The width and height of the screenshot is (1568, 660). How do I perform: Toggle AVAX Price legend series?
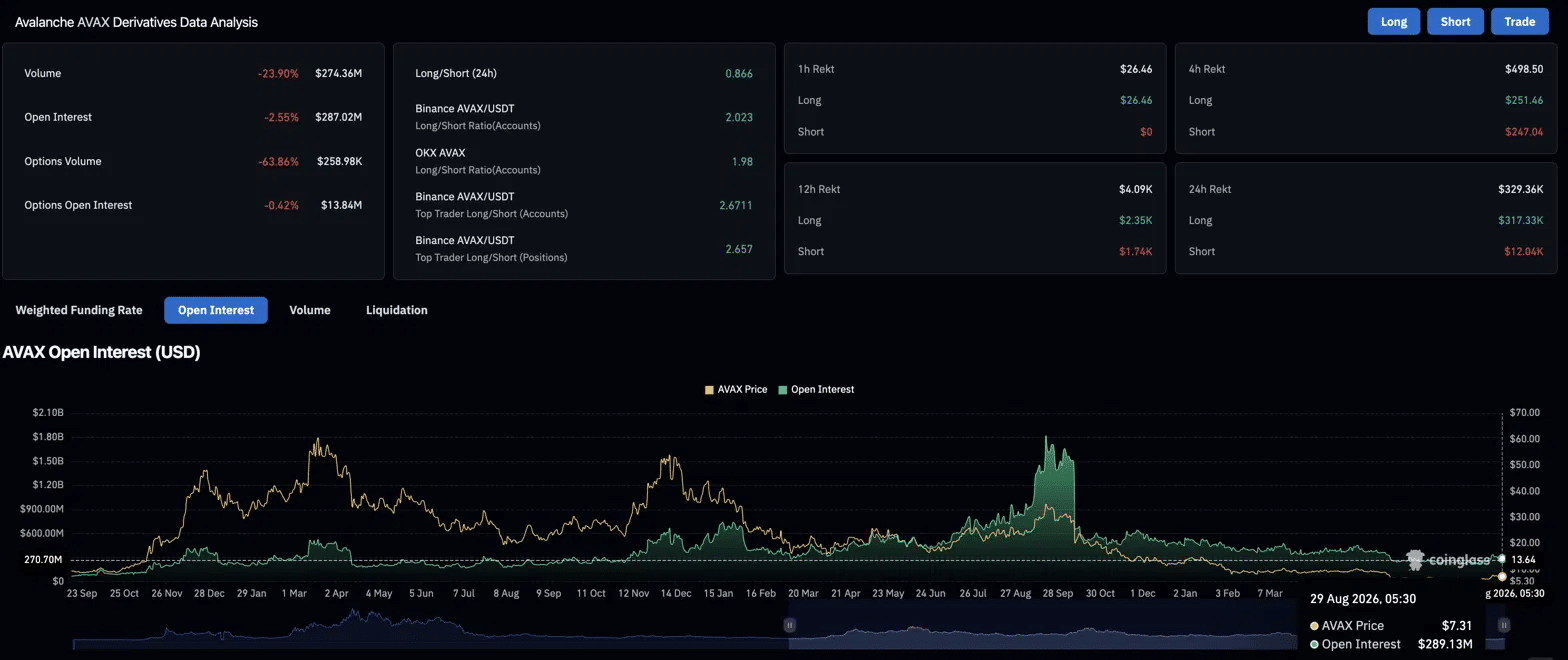[x=736, y=389]
